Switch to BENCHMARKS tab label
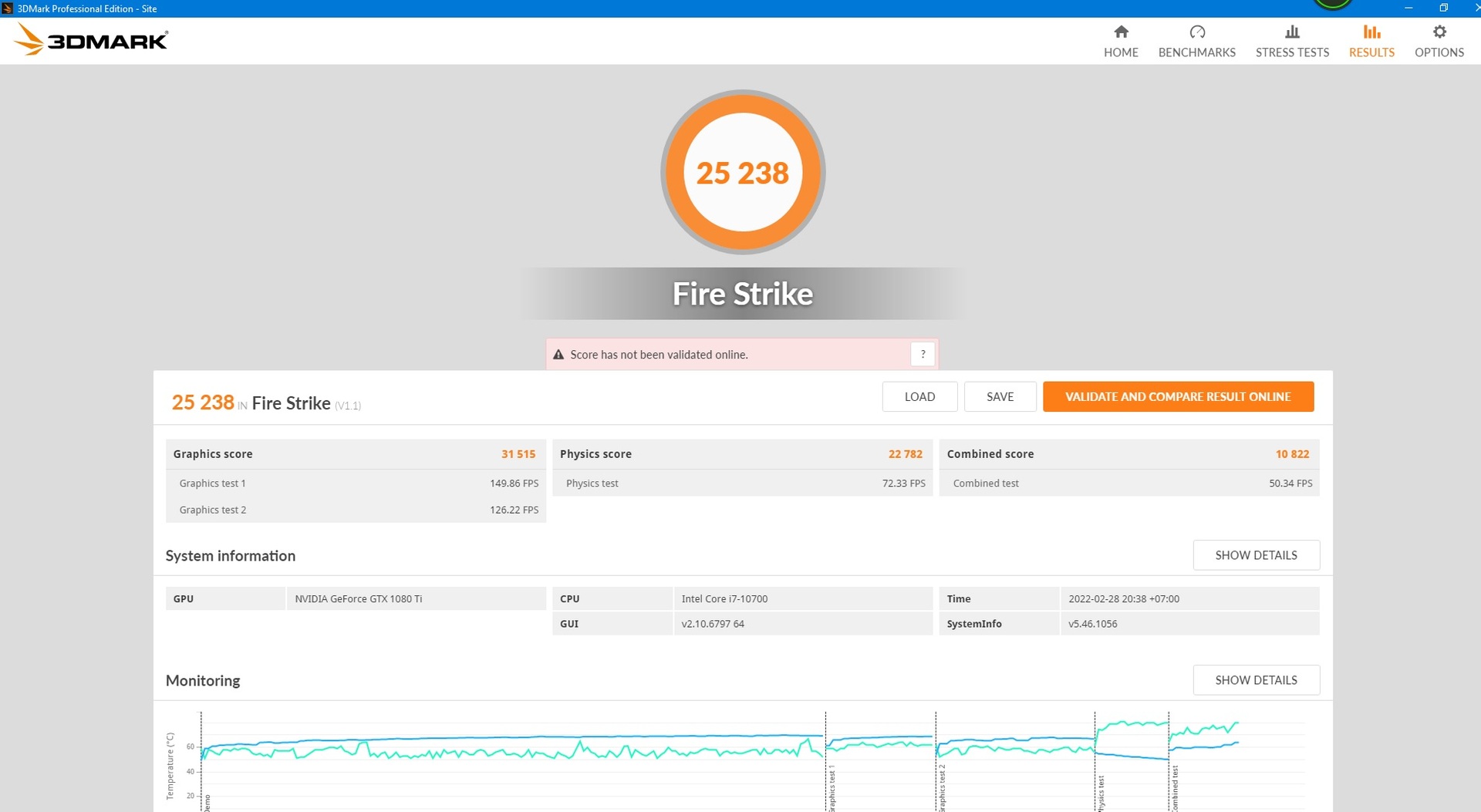The image size is (1481, 812). point(1196,52)
